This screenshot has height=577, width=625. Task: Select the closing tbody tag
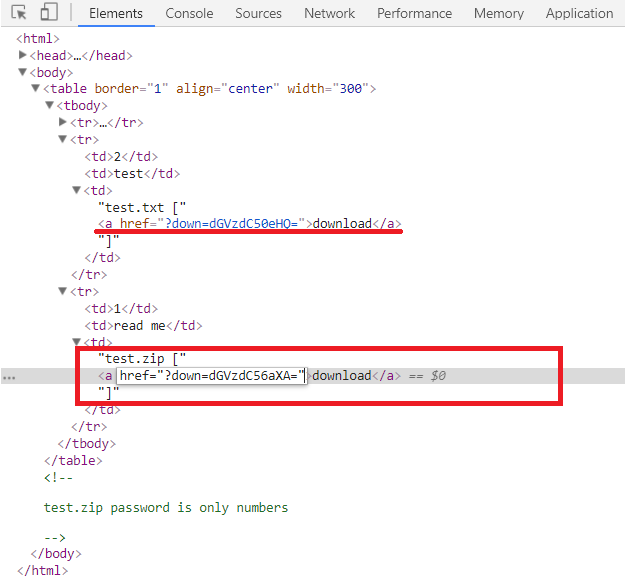coord(87,444)
